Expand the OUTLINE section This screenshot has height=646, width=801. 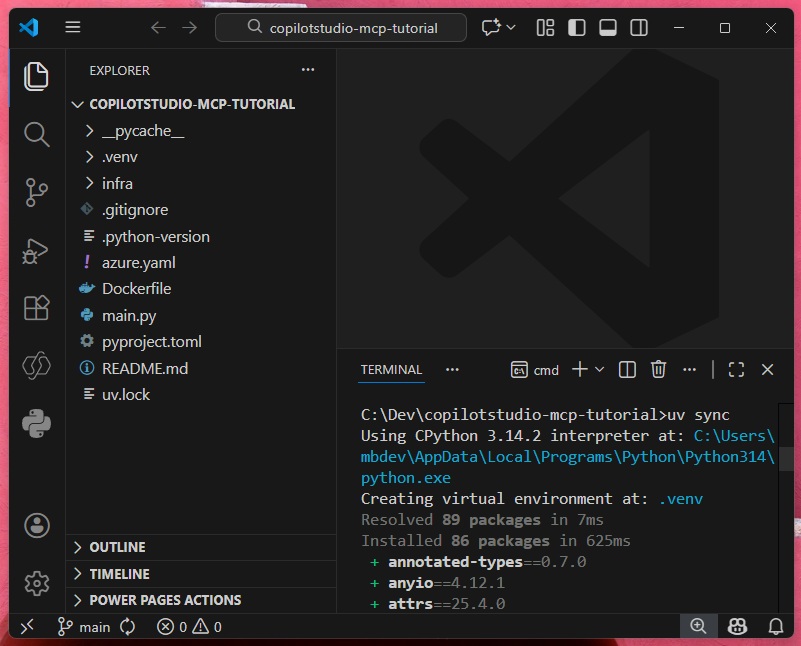click(x=117, y=547)
